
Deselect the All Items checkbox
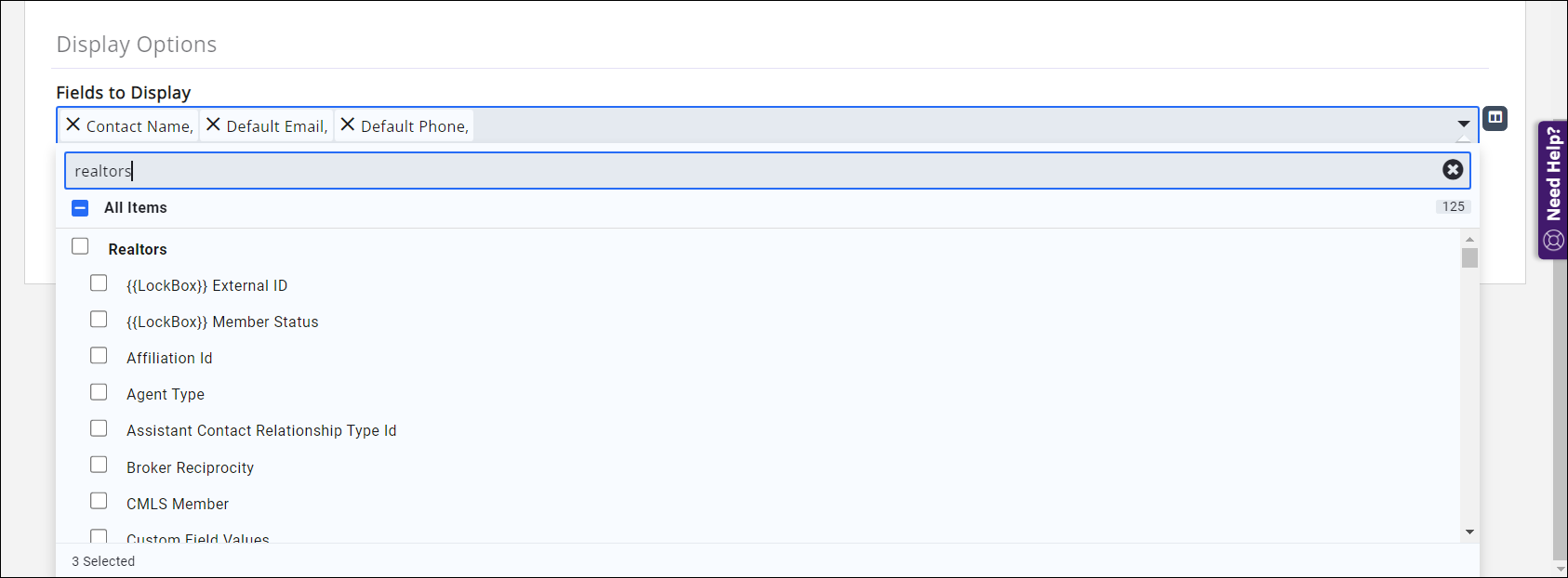click(x=80, y=207)
